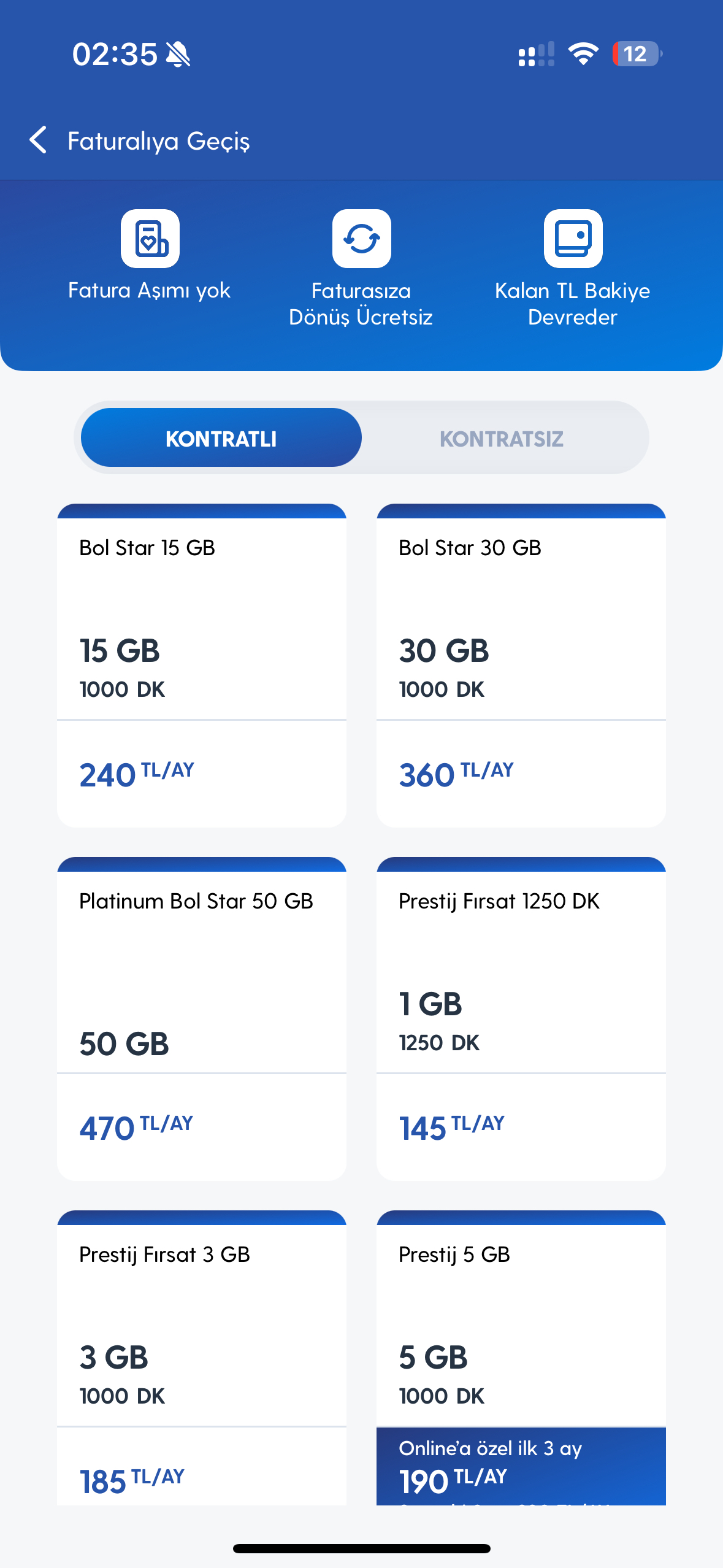Tap the 360 TL/AY price

point(456,774)
